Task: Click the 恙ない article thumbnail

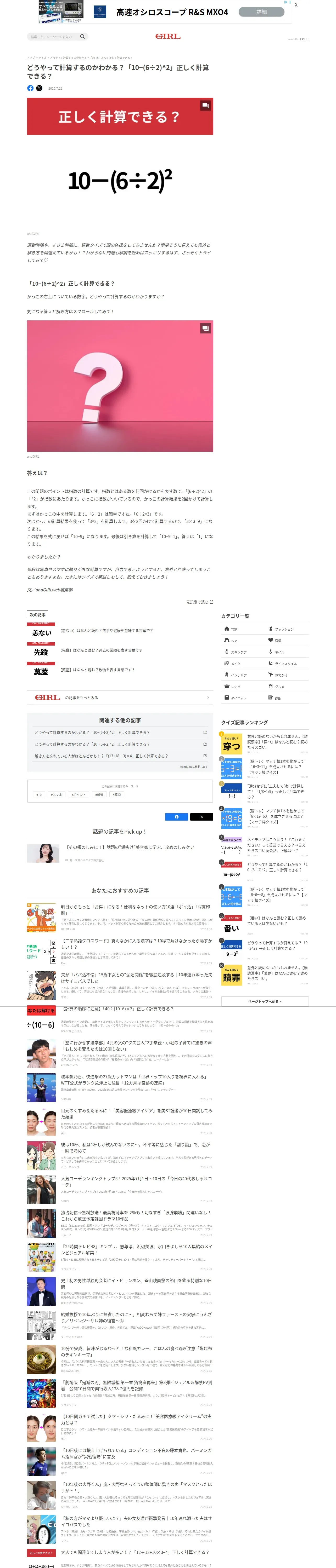Action: click(x=41, y=631)
